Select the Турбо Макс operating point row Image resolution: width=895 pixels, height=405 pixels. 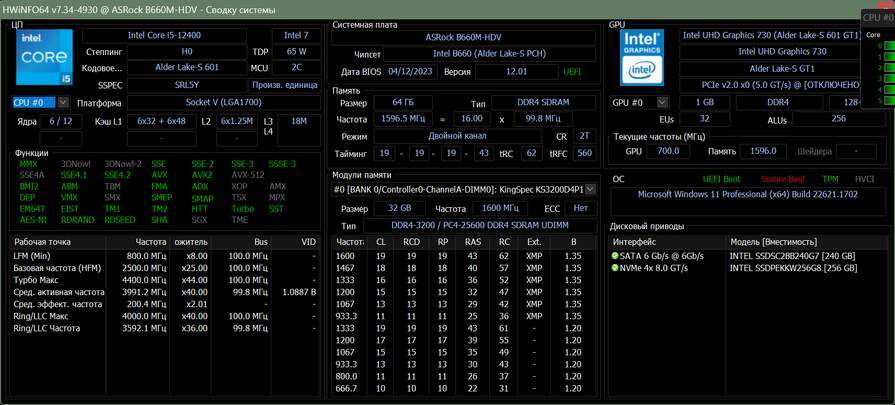click(164, 280)
